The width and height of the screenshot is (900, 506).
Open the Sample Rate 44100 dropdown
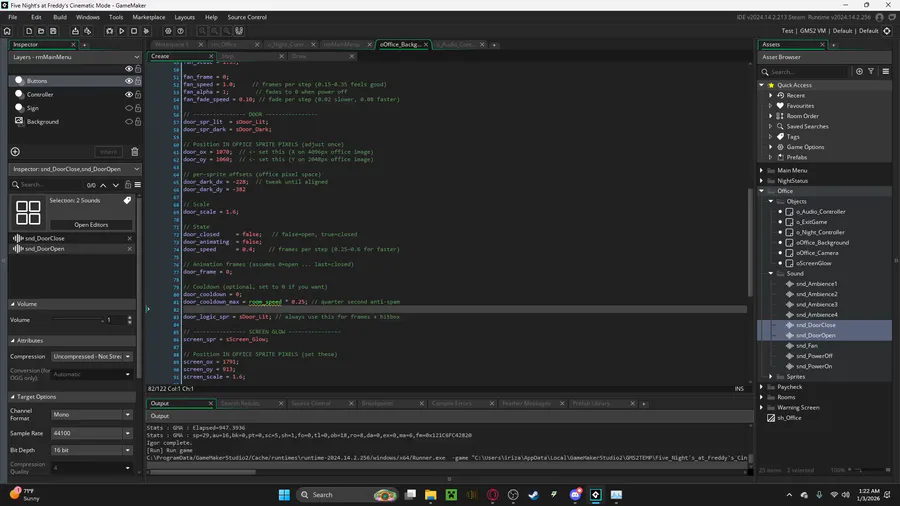coord(92,433)
